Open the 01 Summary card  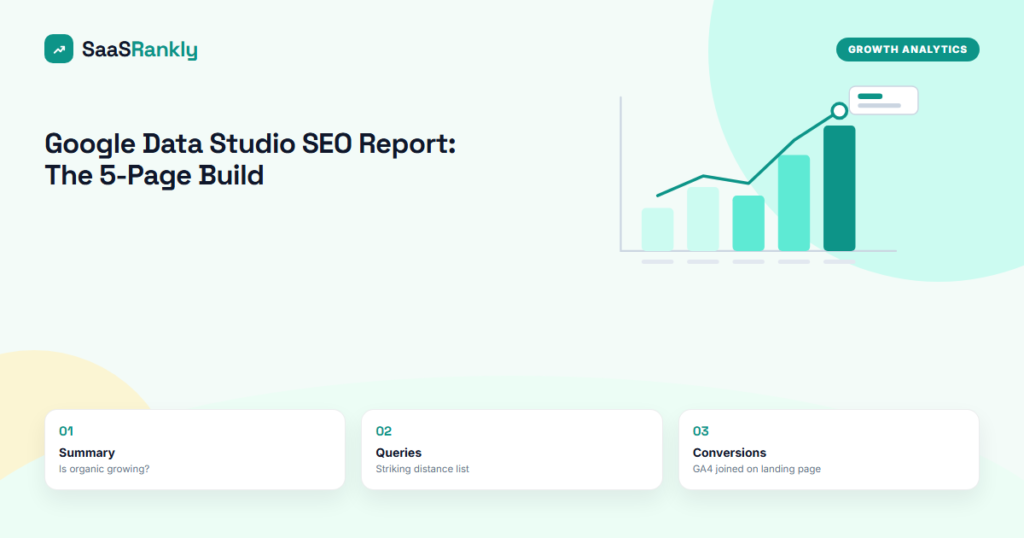click(195, 449)
